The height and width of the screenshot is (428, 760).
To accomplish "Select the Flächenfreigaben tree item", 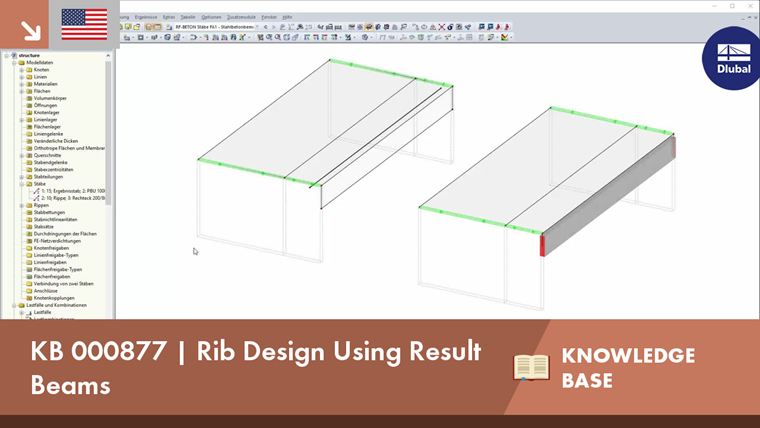I will tap(52, 277).
